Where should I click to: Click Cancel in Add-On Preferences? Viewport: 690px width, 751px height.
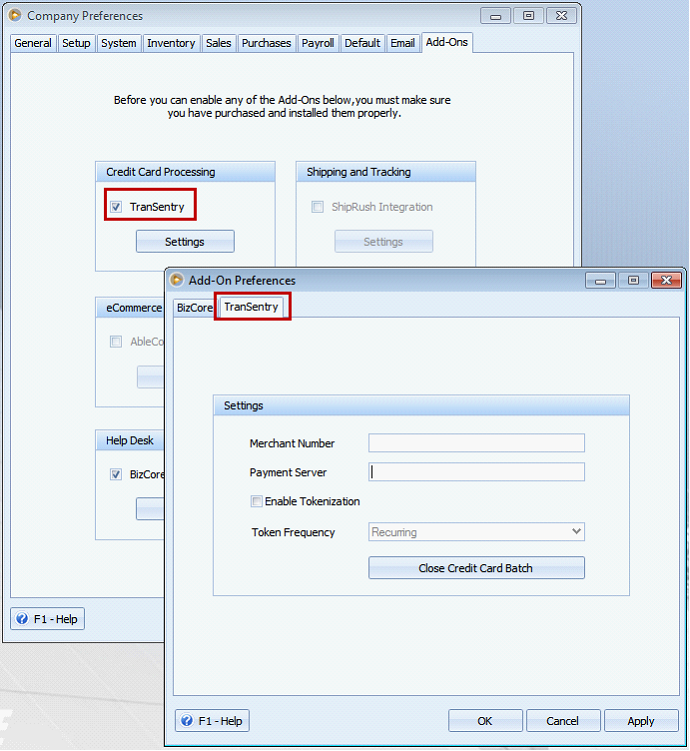[x=563, y=720]
